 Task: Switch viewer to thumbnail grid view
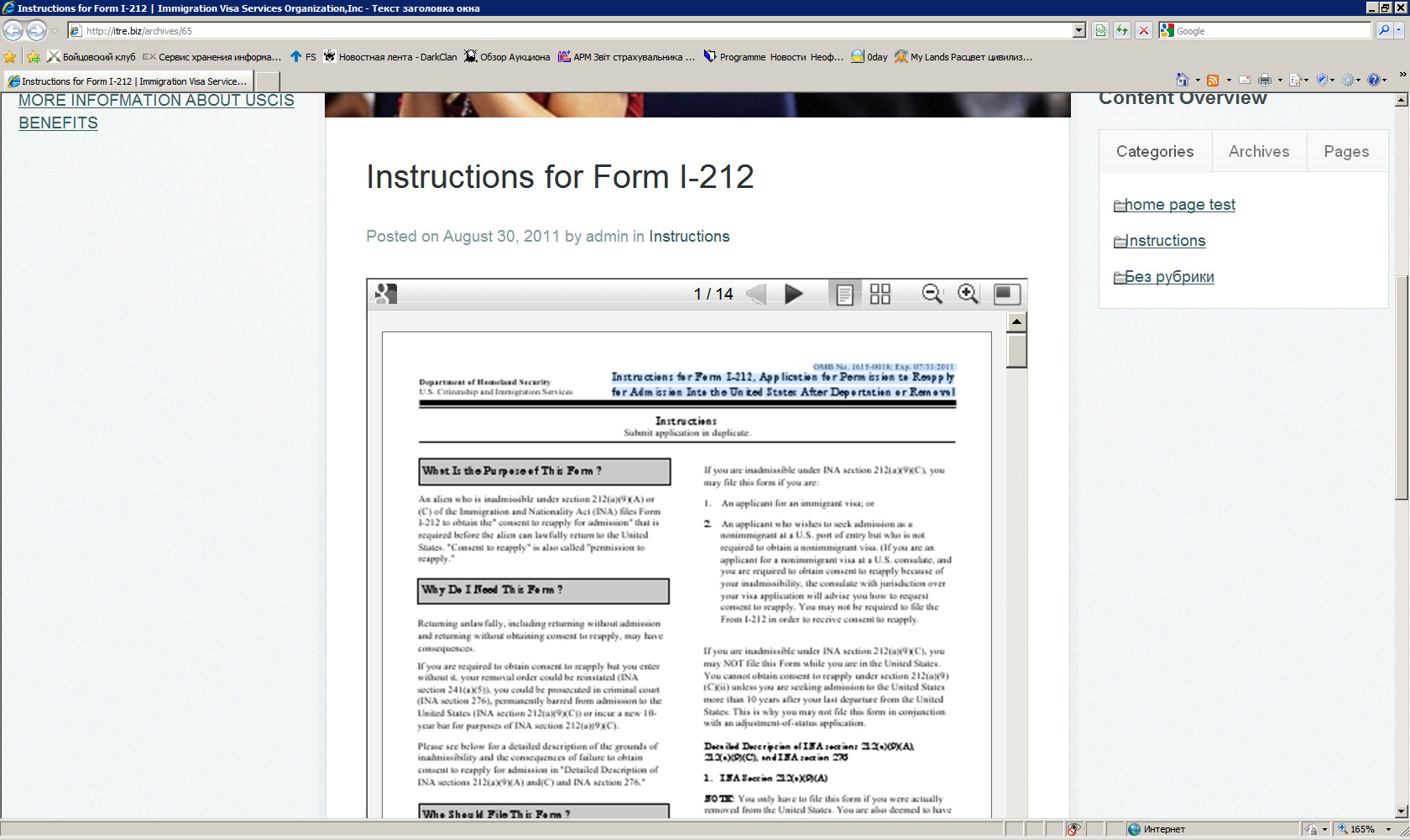pos(880,294)
